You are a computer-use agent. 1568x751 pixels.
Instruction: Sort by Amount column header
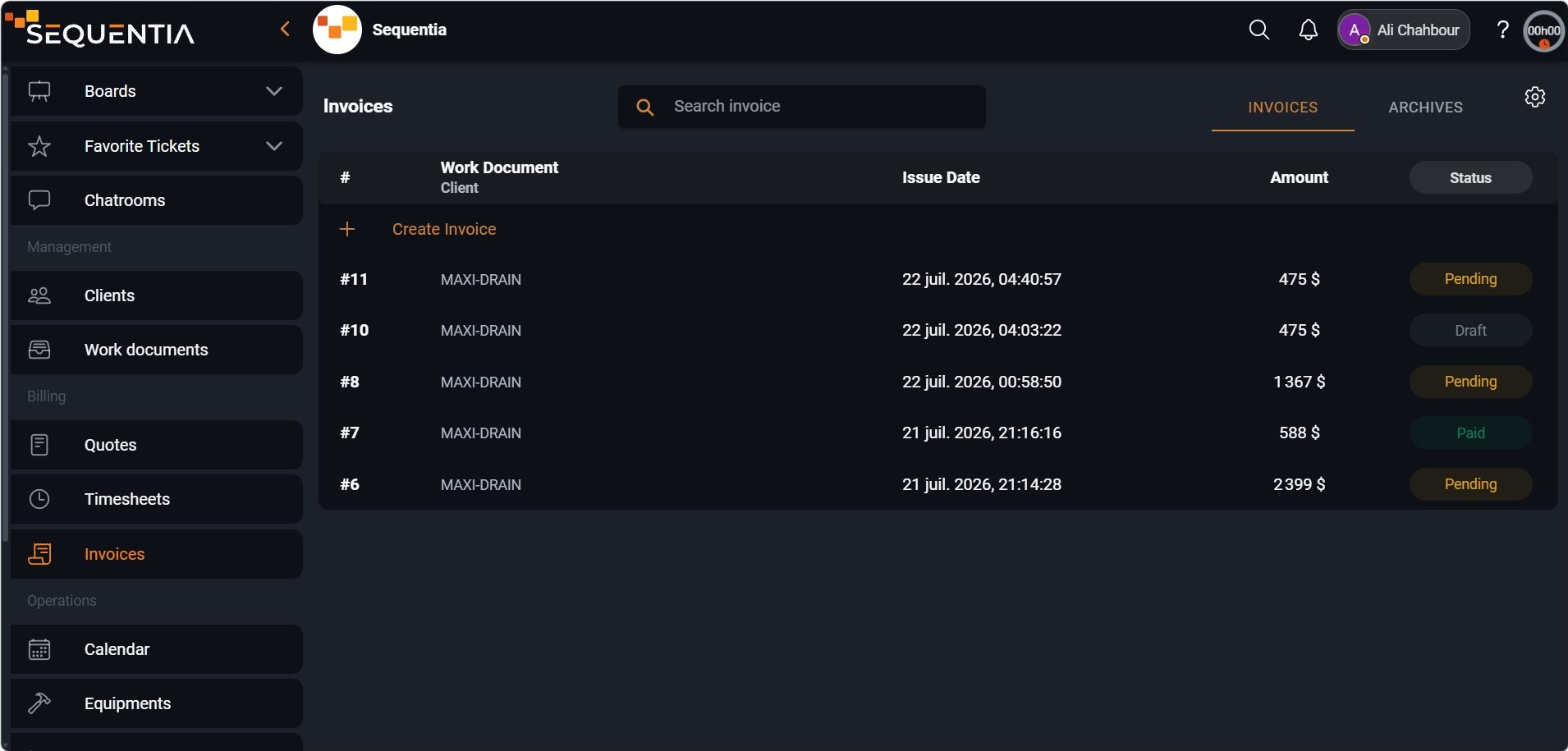click(1299, 177)
